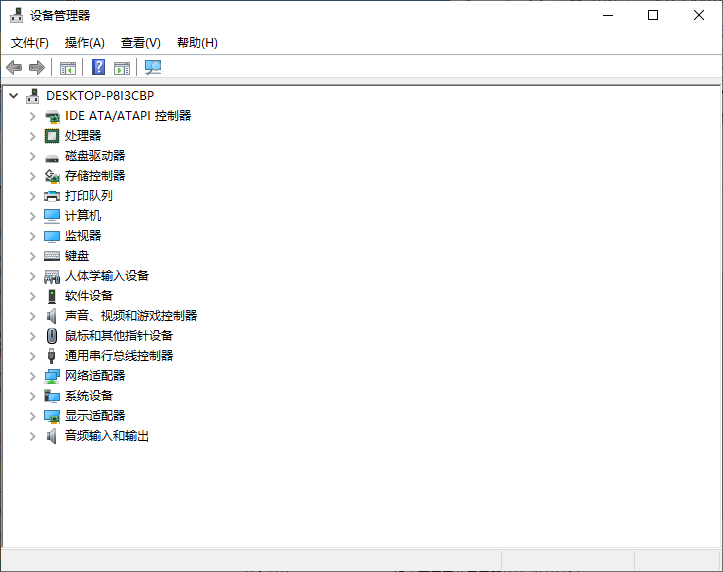Viewport: 723px width, 572px height.
Task: Open the 查看(V) menu
Action: click(141, 43)
